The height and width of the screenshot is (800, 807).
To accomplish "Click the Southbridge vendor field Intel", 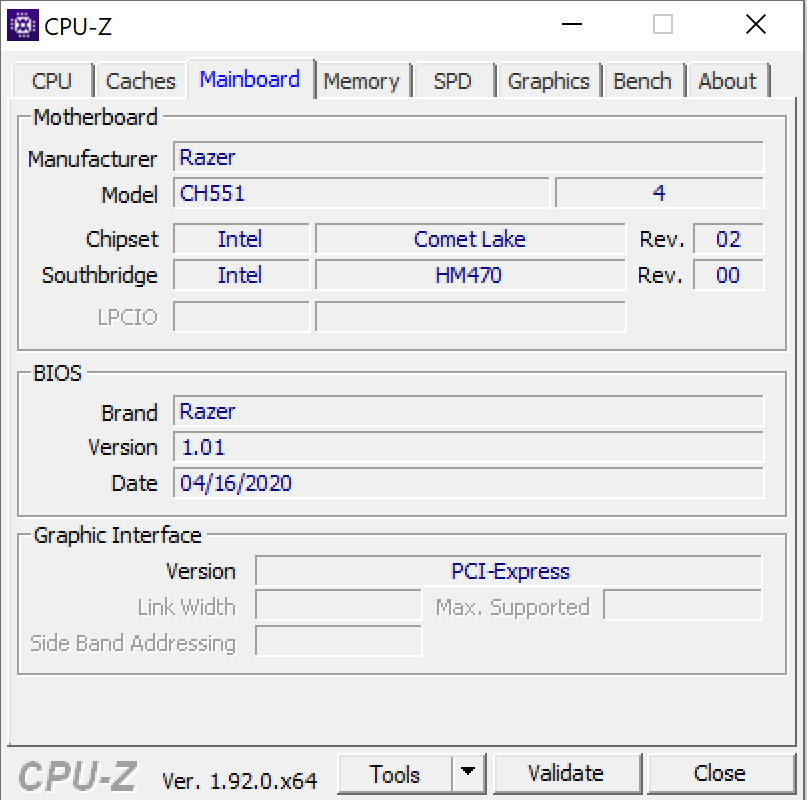I will click(241, 275).
